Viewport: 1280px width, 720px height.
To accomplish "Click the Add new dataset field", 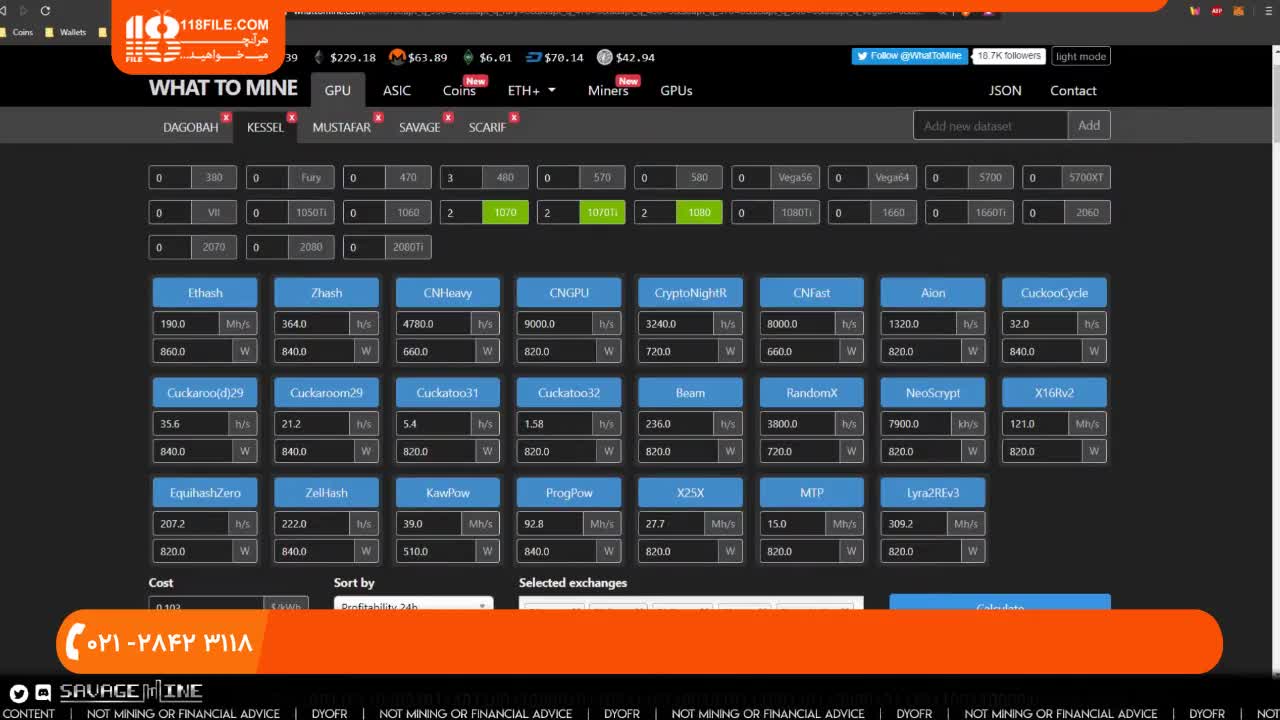I will coord(990,126).
